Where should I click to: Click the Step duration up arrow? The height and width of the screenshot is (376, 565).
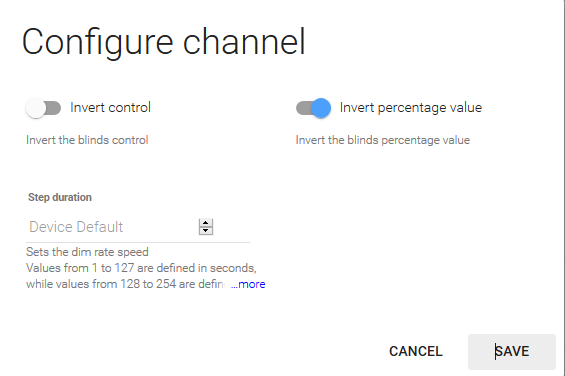pyautogui.click(x=206, y=223)
